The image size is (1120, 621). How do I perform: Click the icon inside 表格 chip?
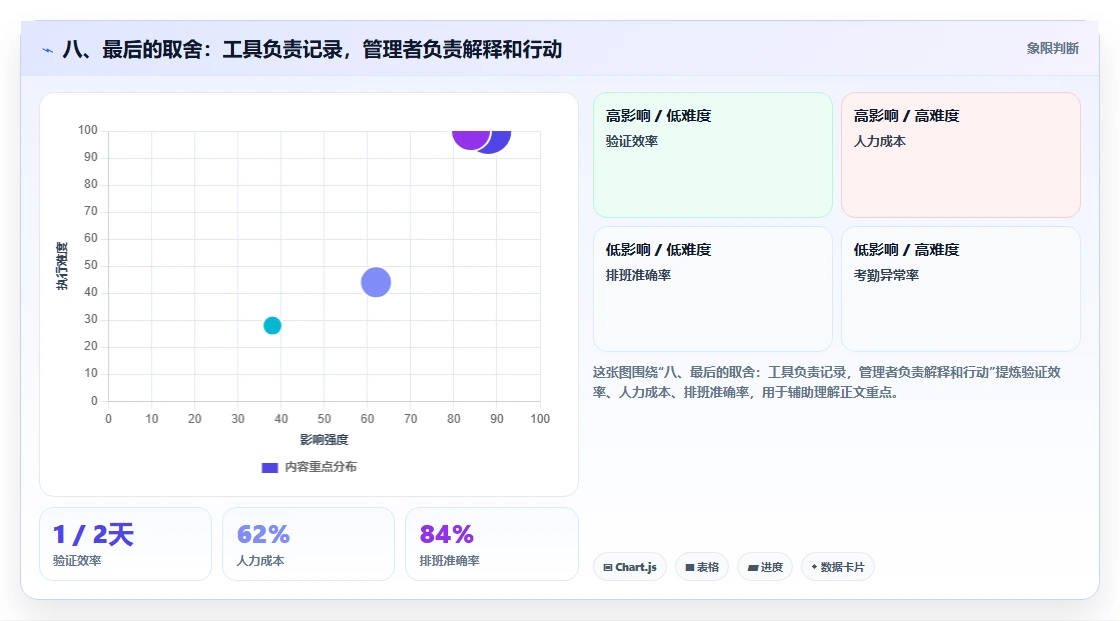tap(690, 567)
